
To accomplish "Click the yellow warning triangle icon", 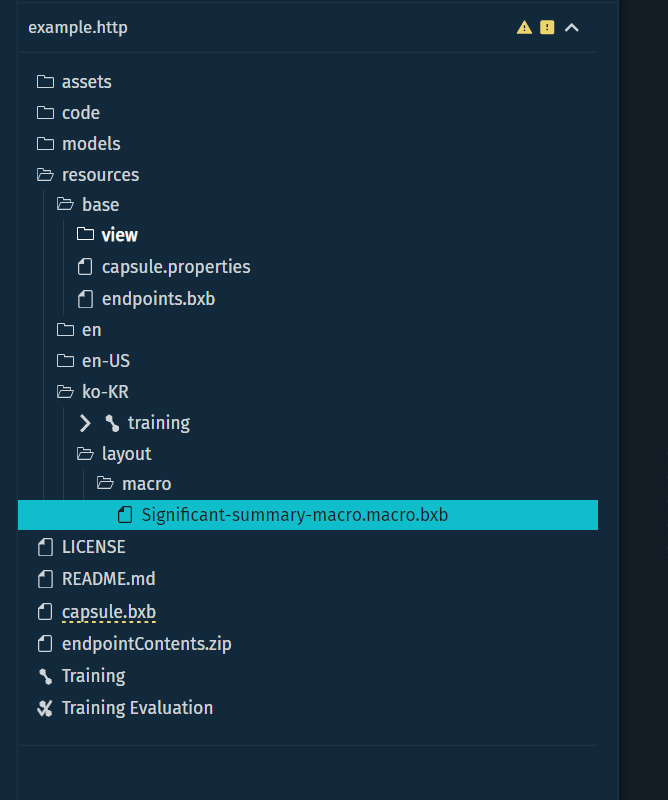I will (524, 28).
